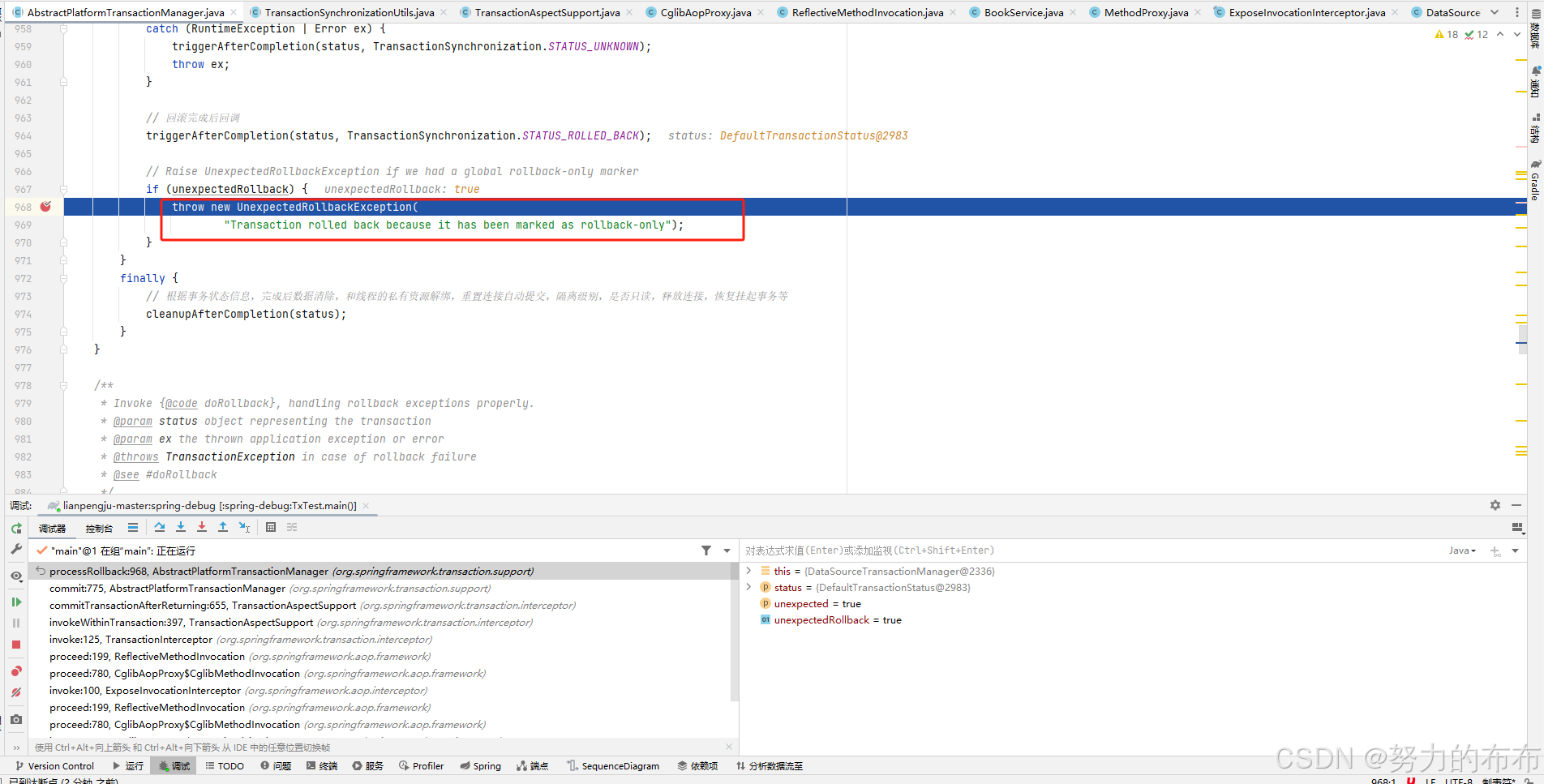Toggle mute breakpoints icon
This screenshot has width=1544, height=784.
(16, 692)
